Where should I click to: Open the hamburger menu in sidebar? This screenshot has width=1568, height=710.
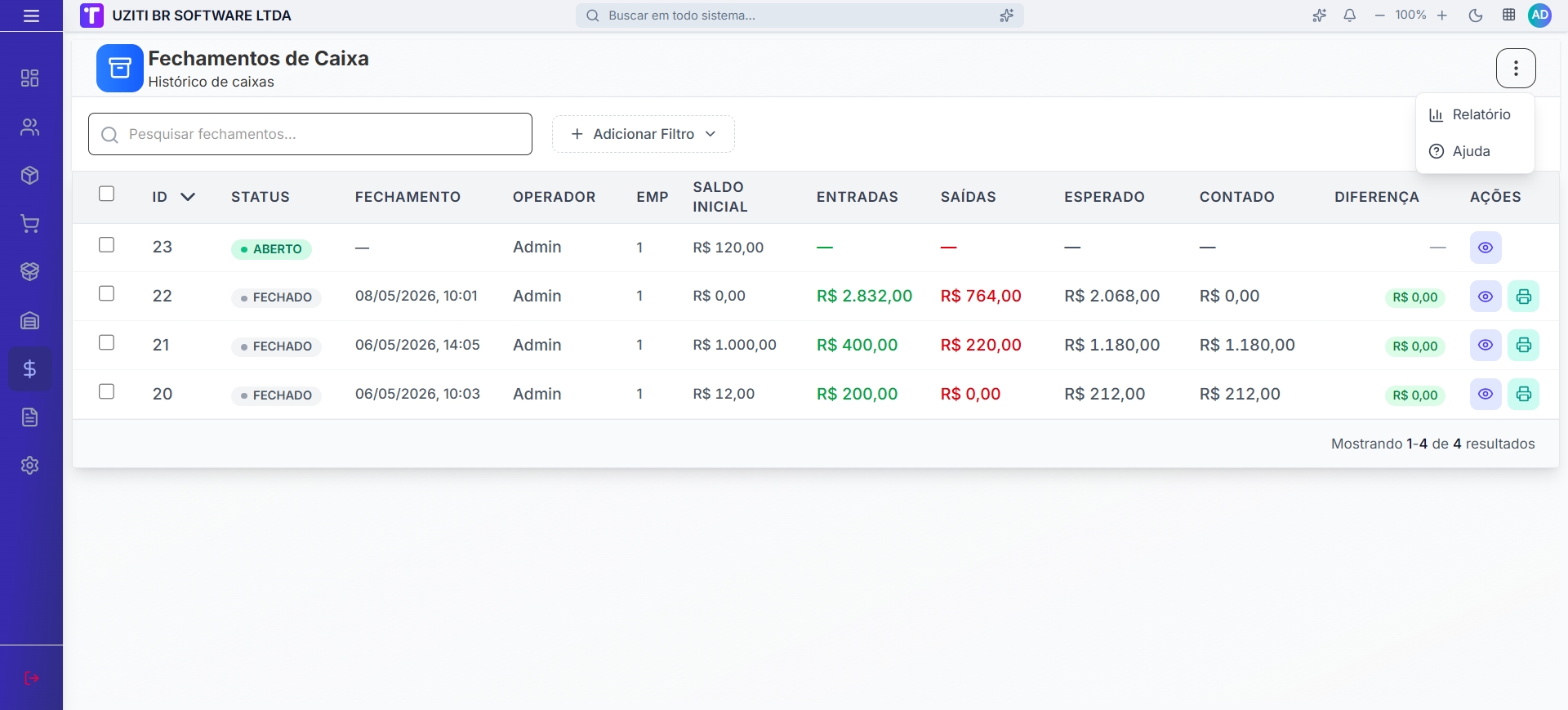31,16
